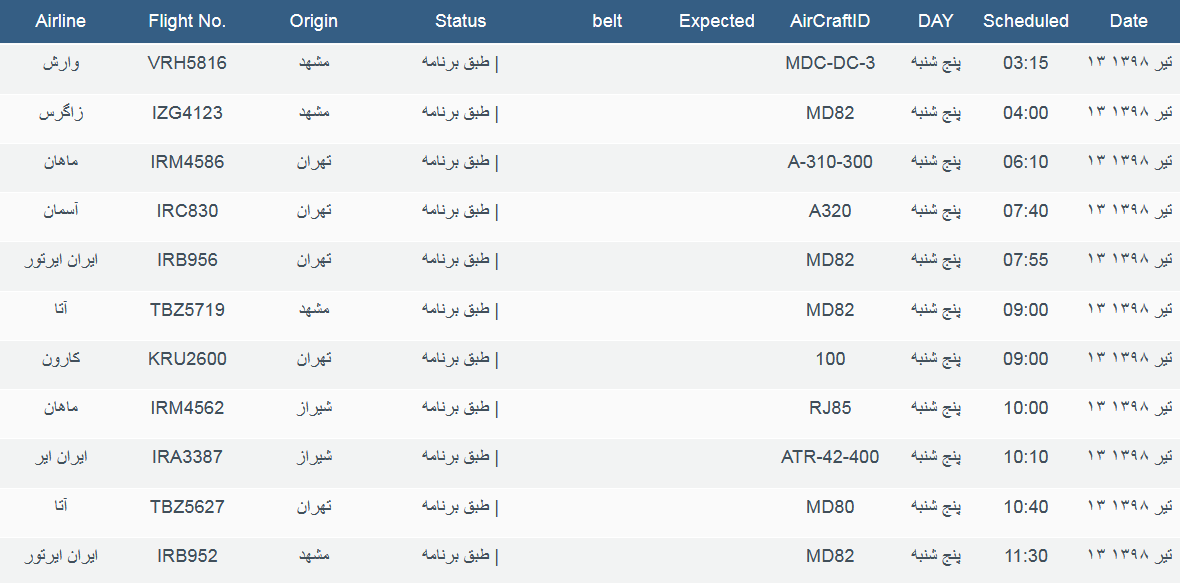Click the belt column header
Viewport: 1180px width, 583px height.
point(607,21)
